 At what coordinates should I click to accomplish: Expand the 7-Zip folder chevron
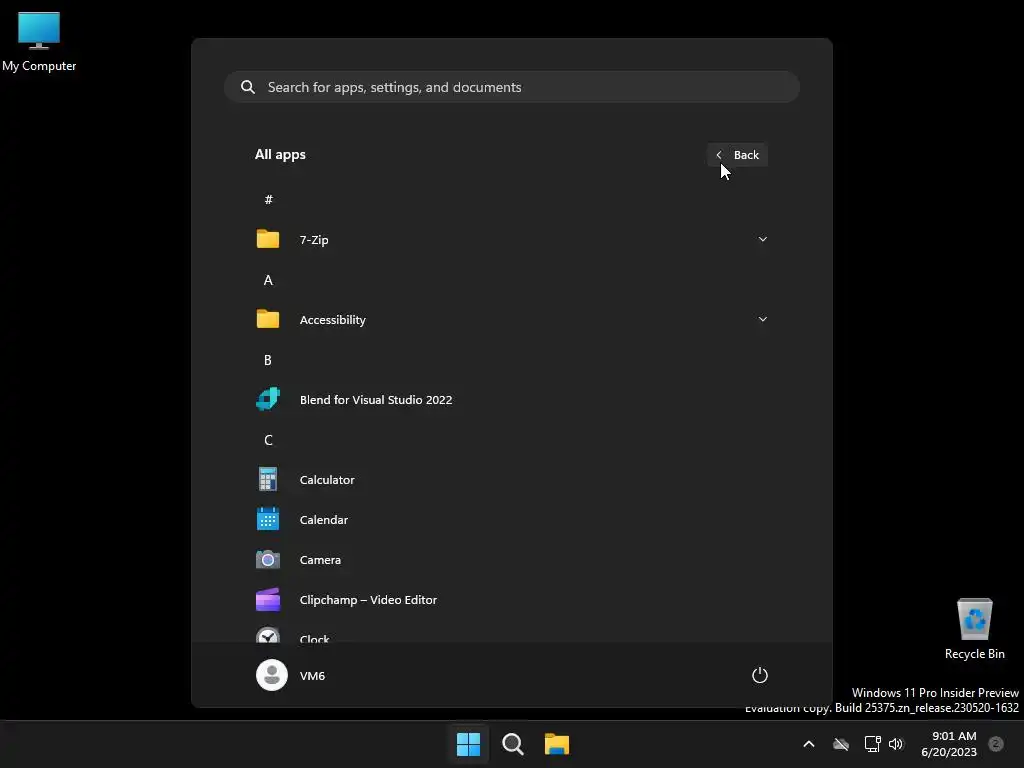763,240
